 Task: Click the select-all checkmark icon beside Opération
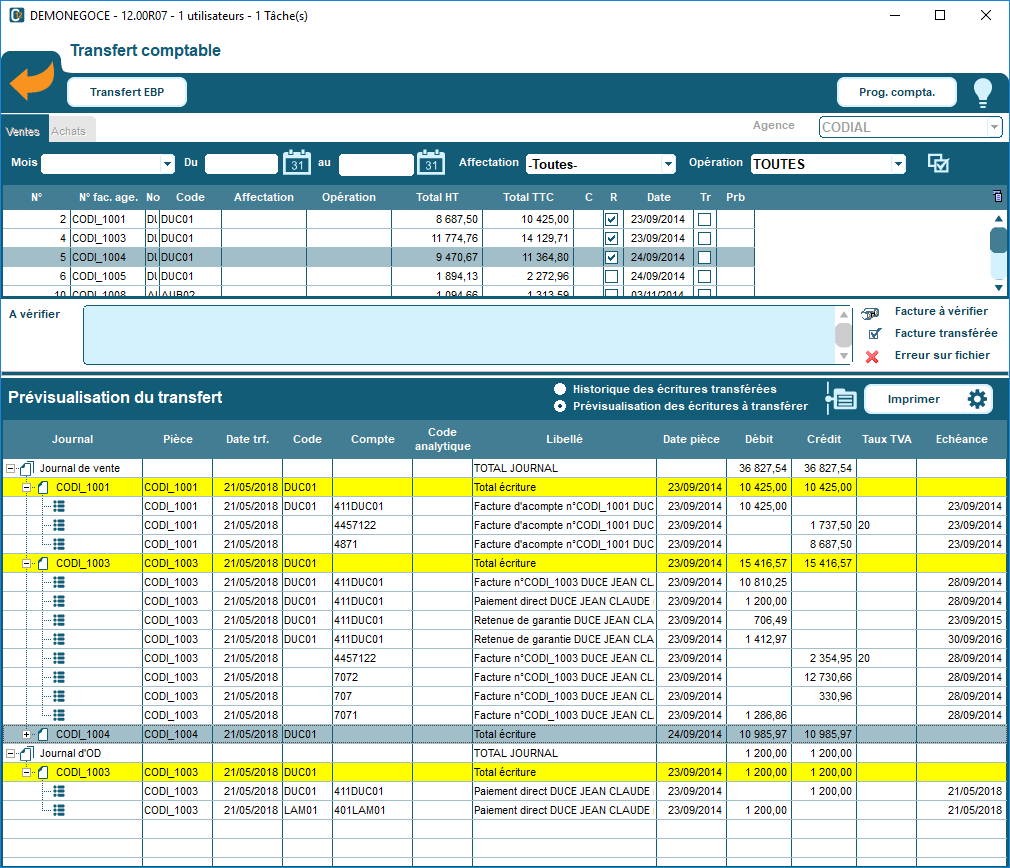938,163
